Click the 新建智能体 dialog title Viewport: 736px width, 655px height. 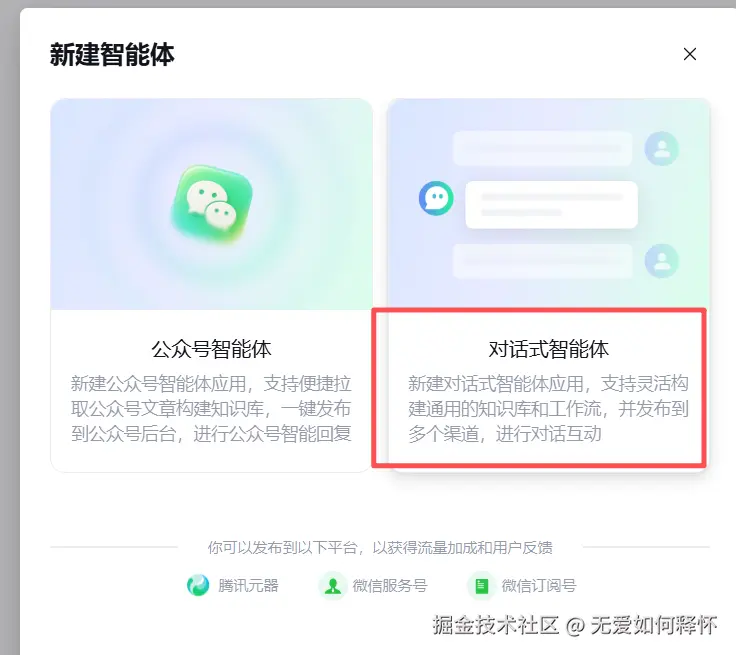pyautogui.click(x=112, y=54)
